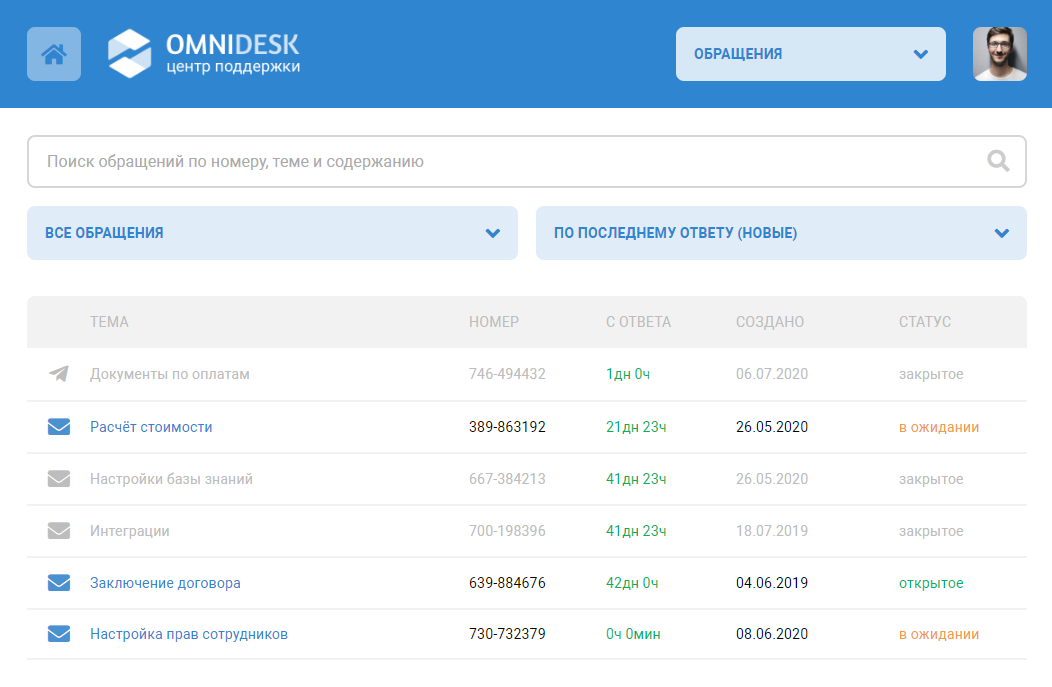The height and width of the screenshot is (687, 1052).
Task: Click the открытое status
Action: pos(931,584)
